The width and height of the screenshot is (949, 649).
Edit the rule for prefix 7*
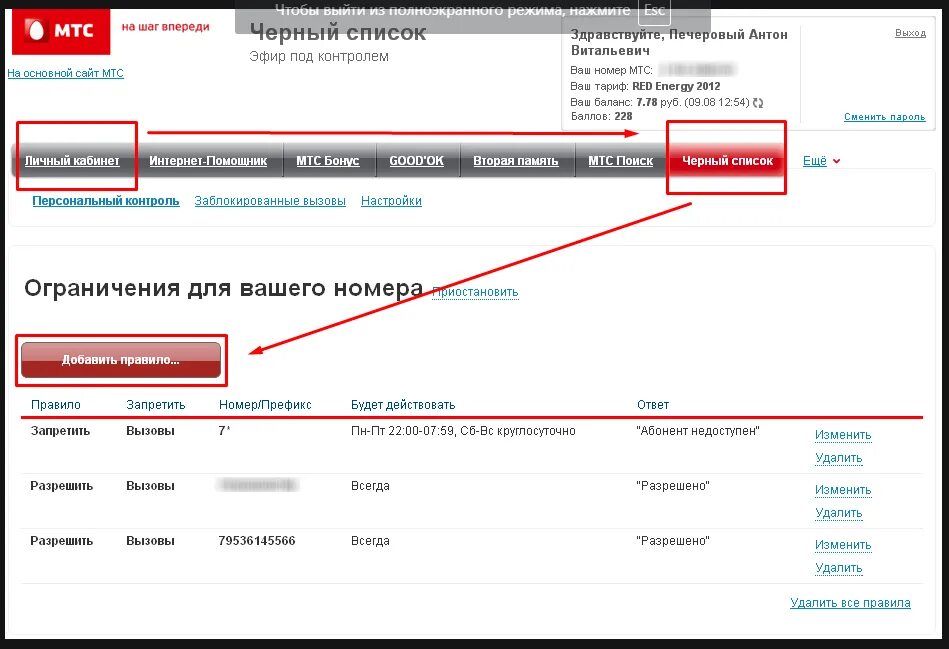pos(843,435)
